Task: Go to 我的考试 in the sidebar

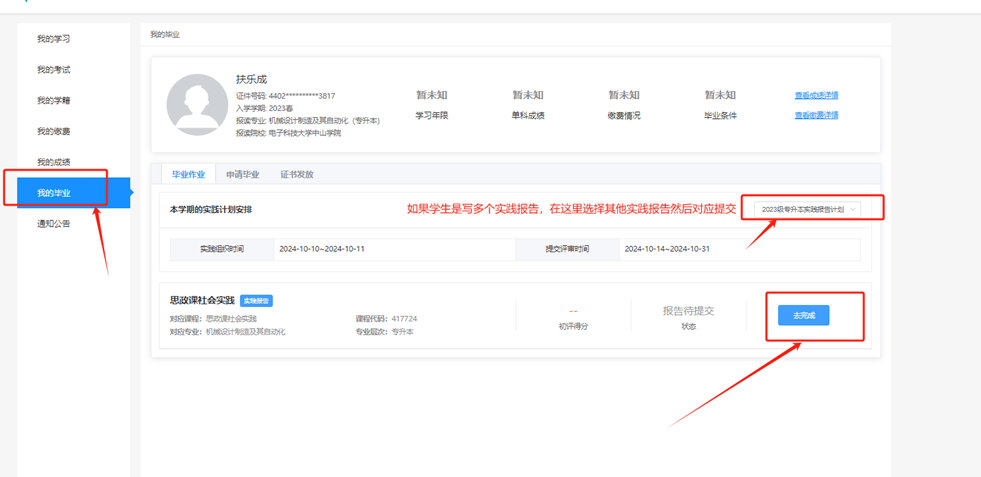Action: coord(54,70)
